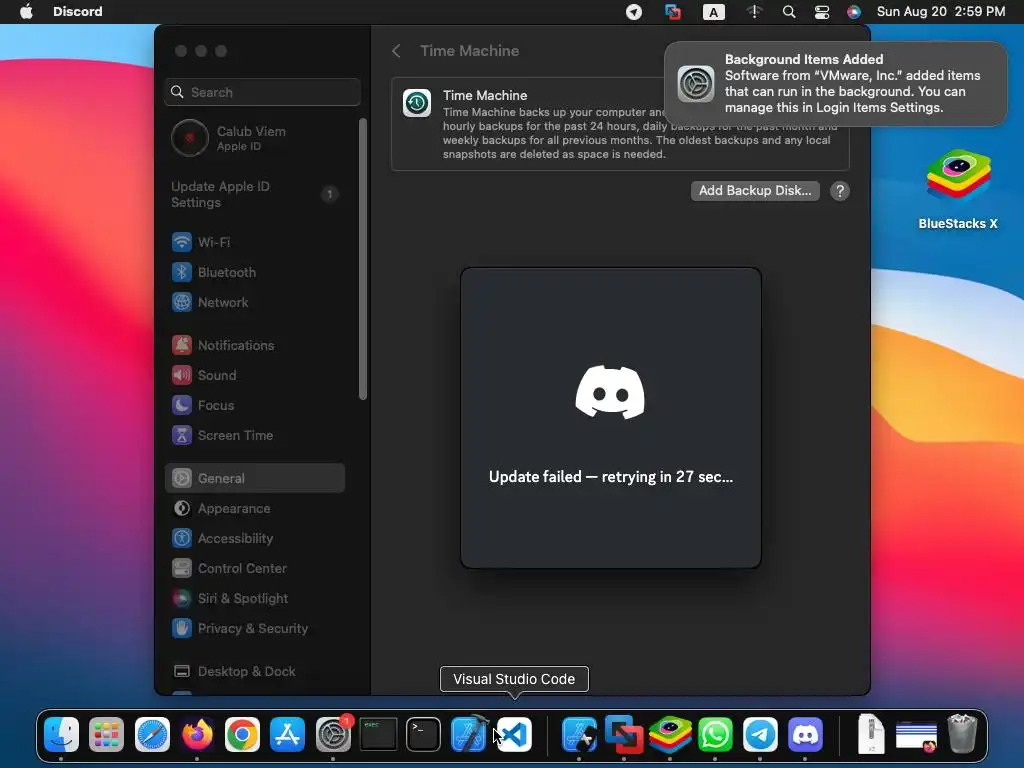The image size is (1024, 768).
Task: Open Telegram from the Dock
Action: (760, 735)
